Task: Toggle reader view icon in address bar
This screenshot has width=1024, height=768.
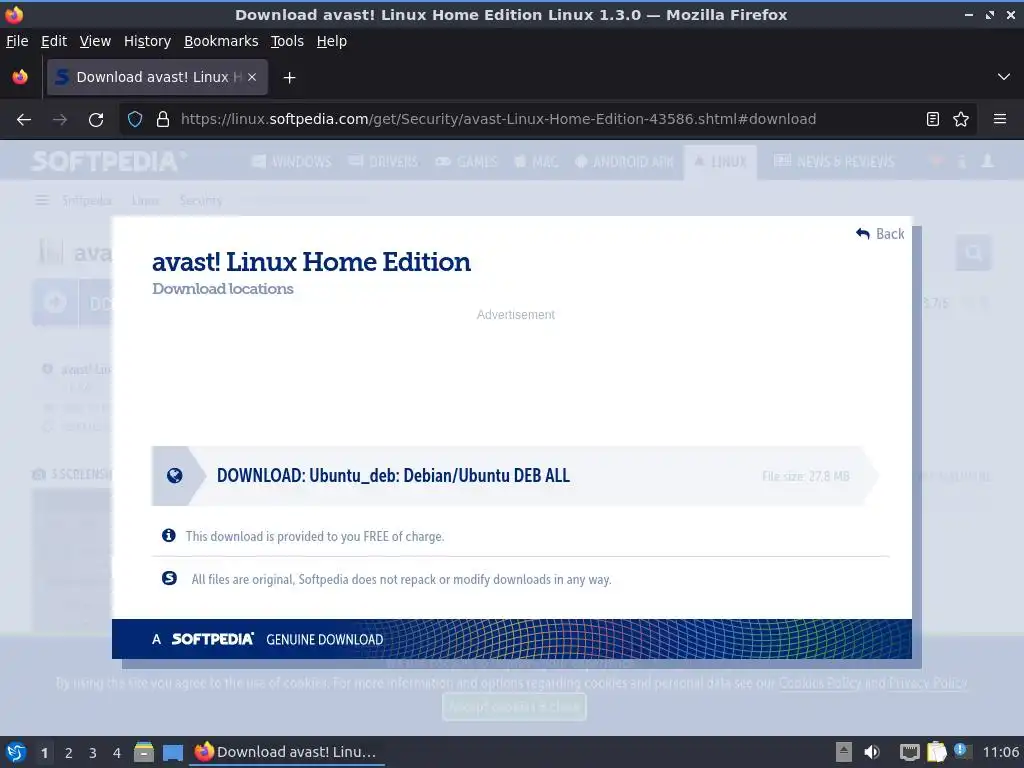Action: pyautogui.click(x=933, y=119)
